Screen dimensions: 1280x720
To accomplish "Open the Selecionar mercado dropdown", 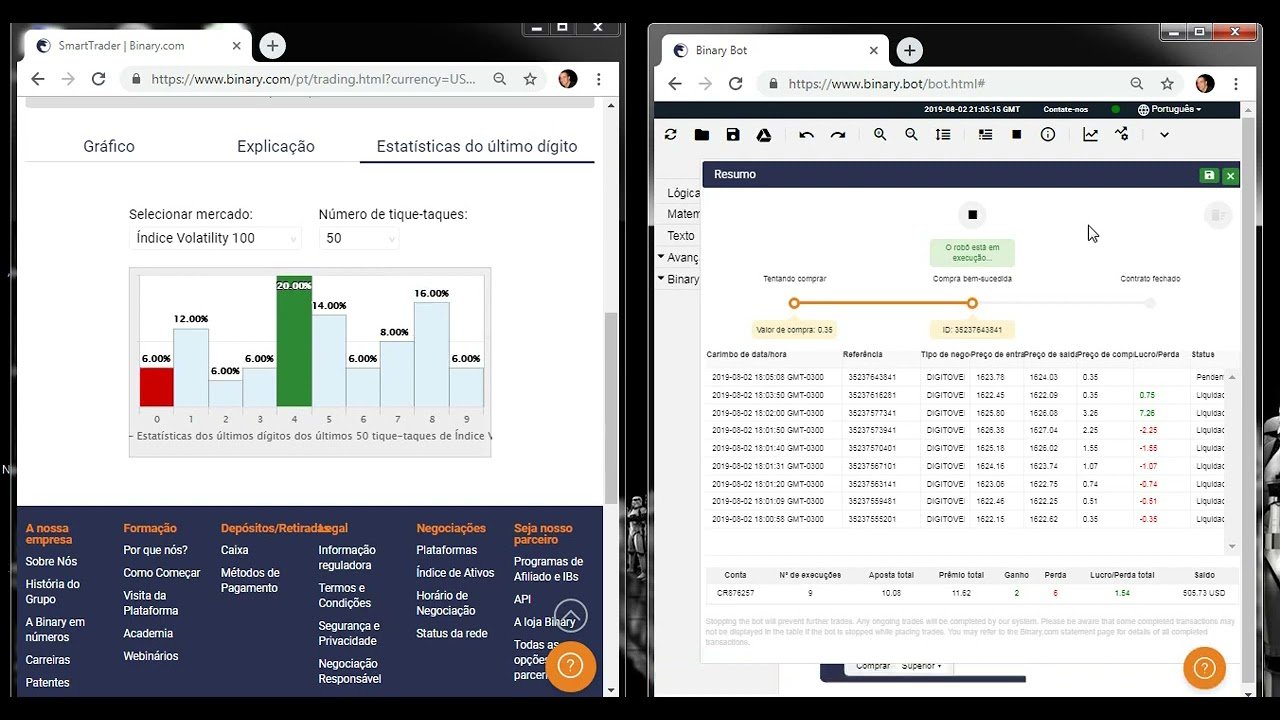I will [215, 238].
